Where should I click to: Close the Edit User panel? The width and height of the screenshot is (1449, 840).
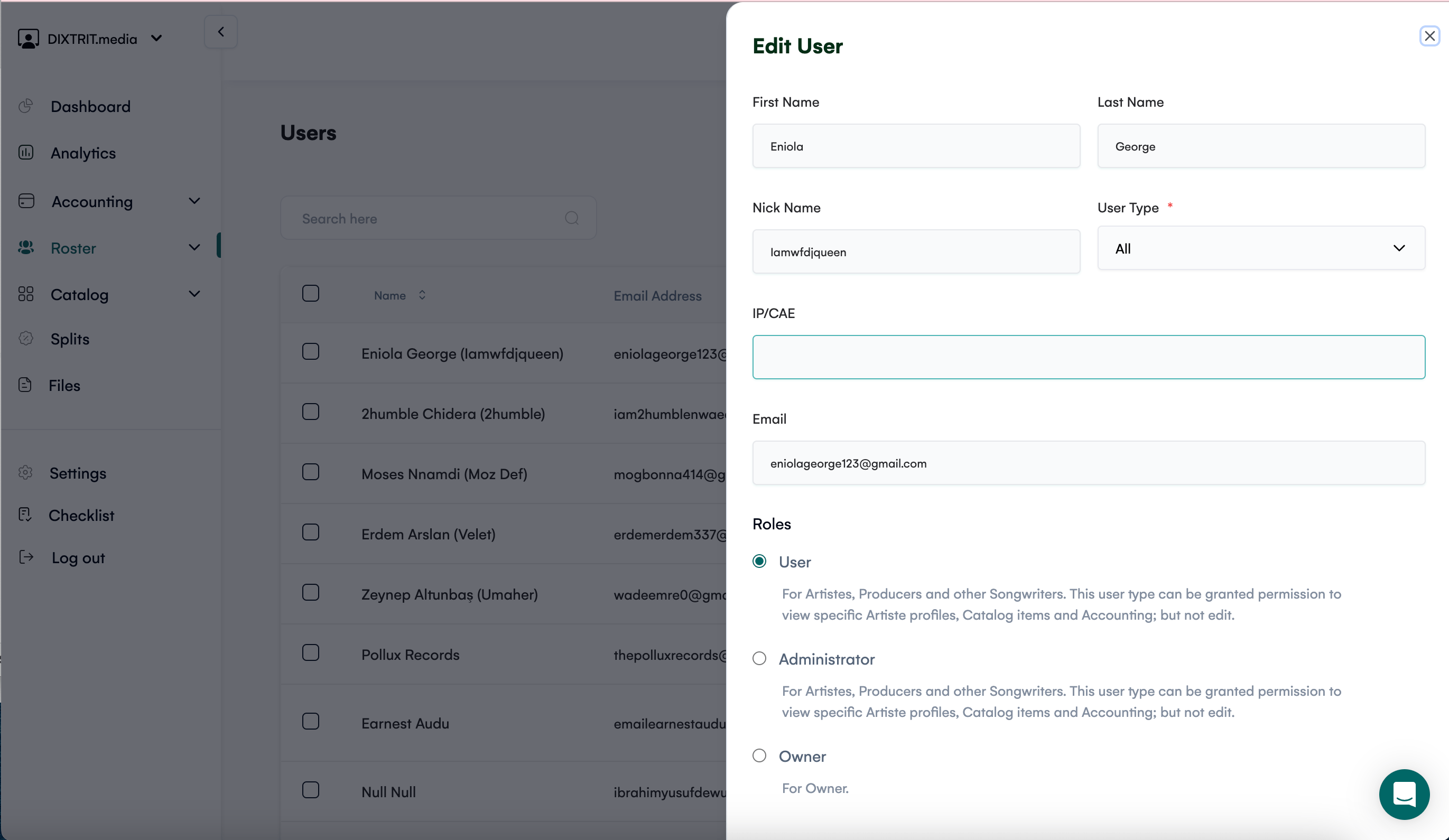[x=1429, y=35]
